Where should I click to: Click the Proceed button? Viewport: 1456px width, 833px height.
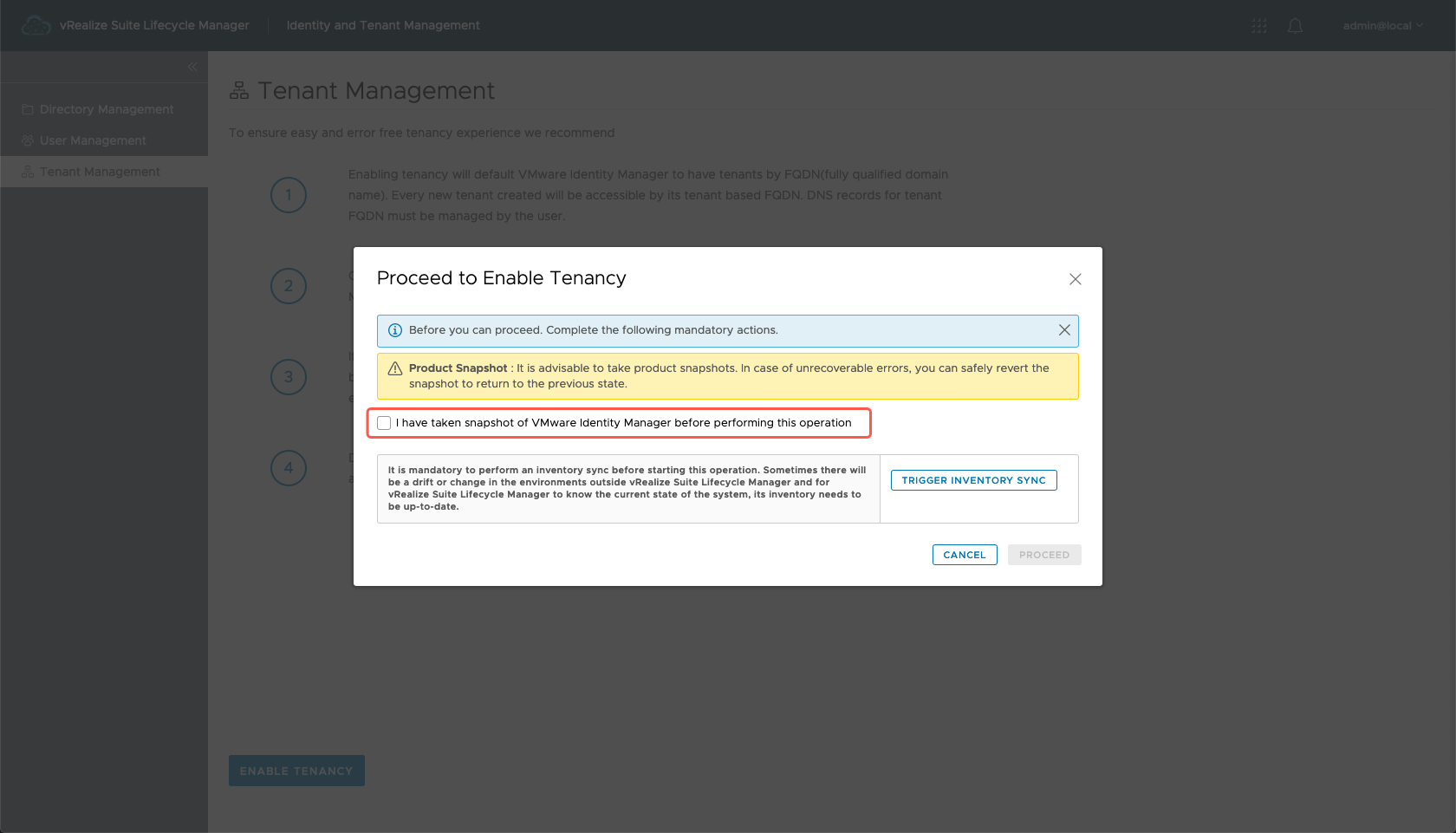click(1043, 555)
